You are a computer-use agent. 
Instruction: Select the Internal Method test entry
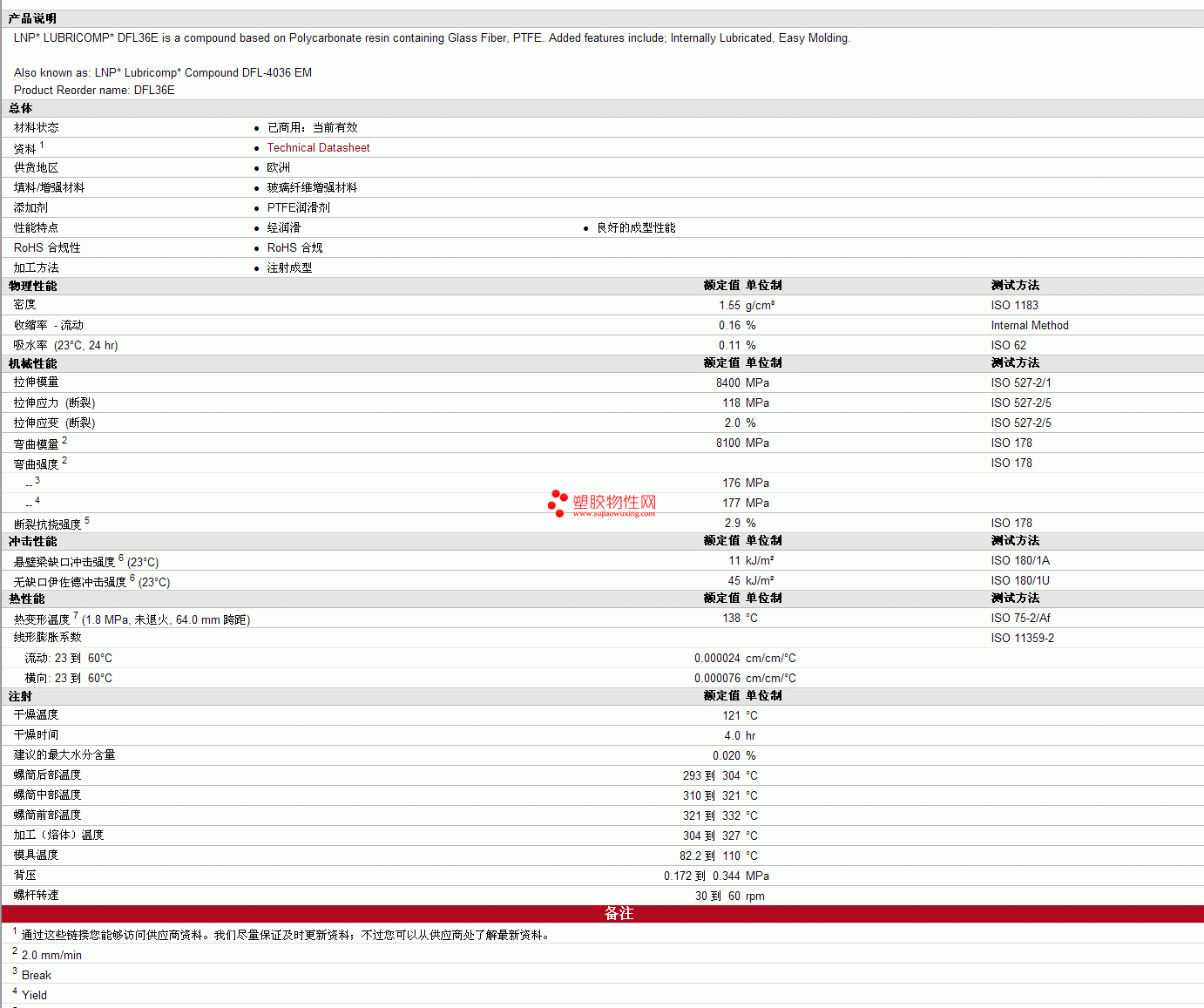[x=1030, y=326]
